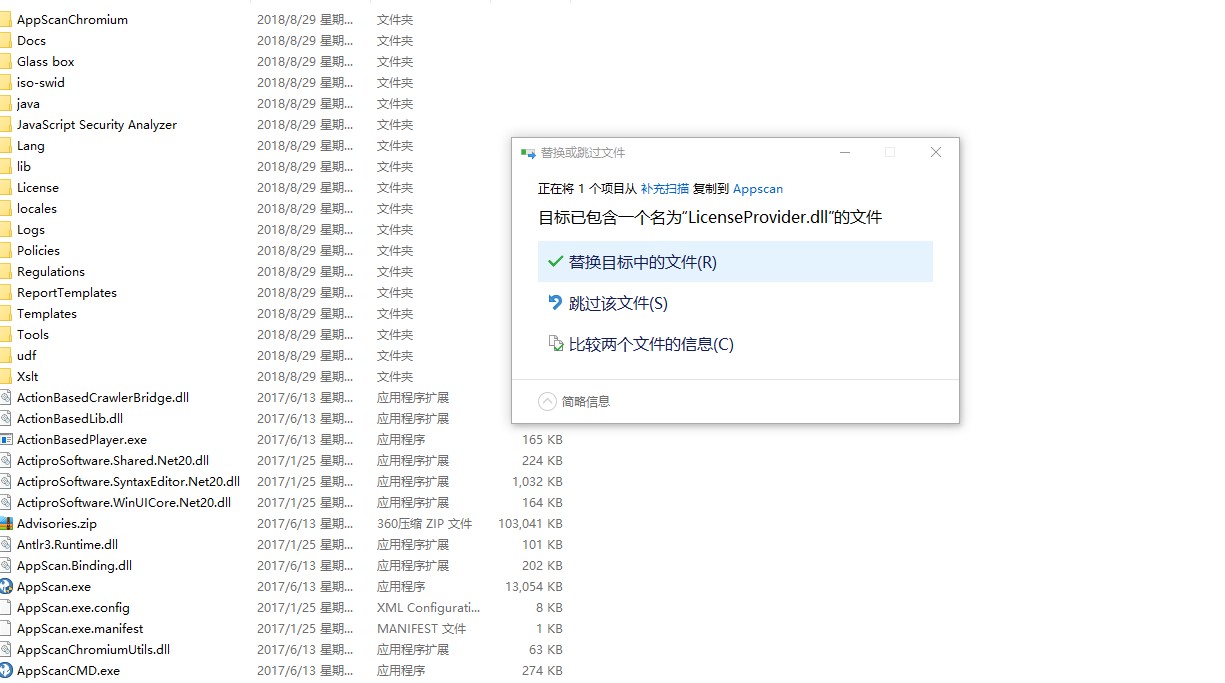
Task: Click the AppScanCMD.exe application icon
Action: coord(5,670)
